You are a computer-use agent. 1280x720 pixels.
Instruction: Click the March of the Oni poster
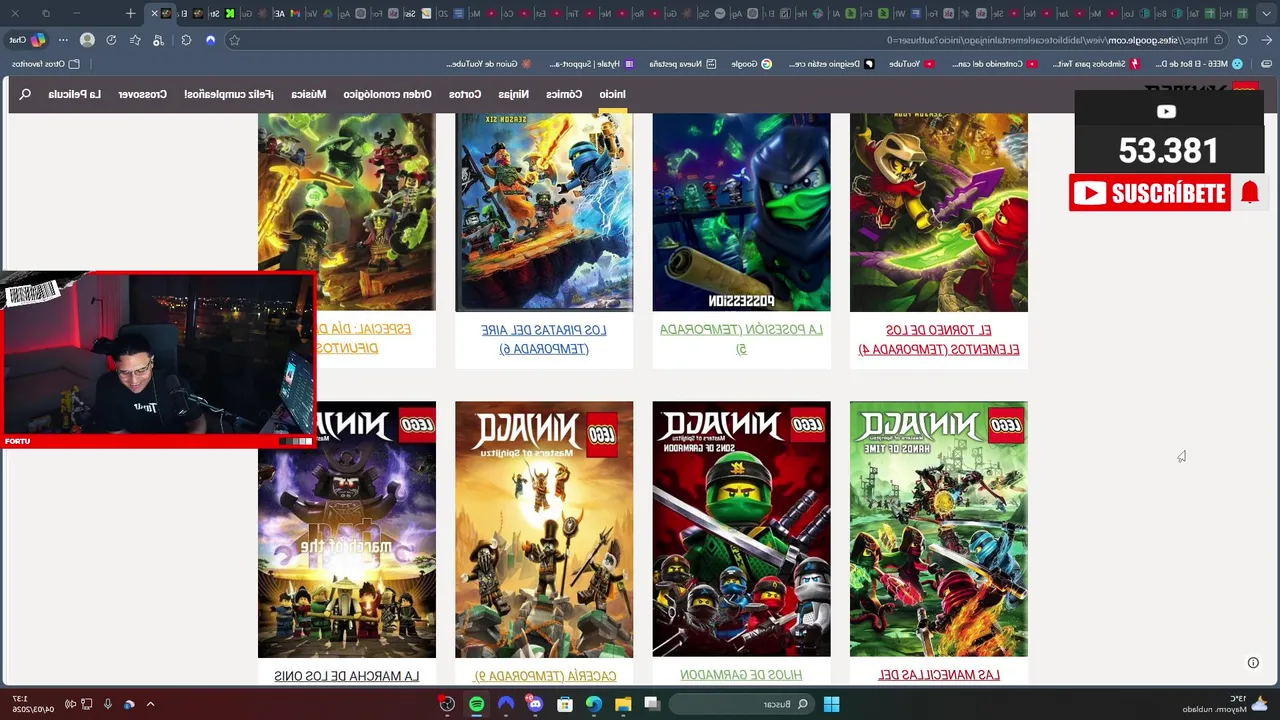click(x=346, y=529)
